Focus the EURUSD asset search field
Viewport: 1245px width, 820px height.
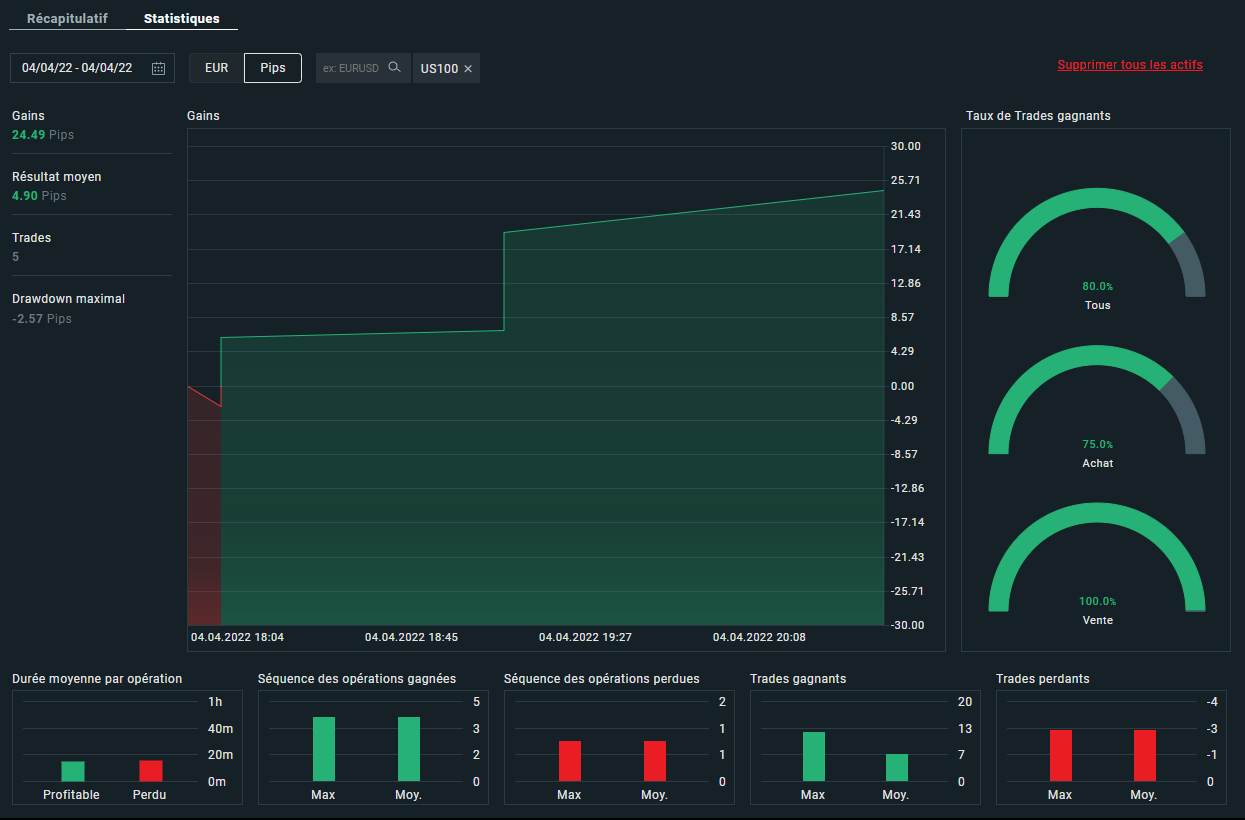[352, 68]
